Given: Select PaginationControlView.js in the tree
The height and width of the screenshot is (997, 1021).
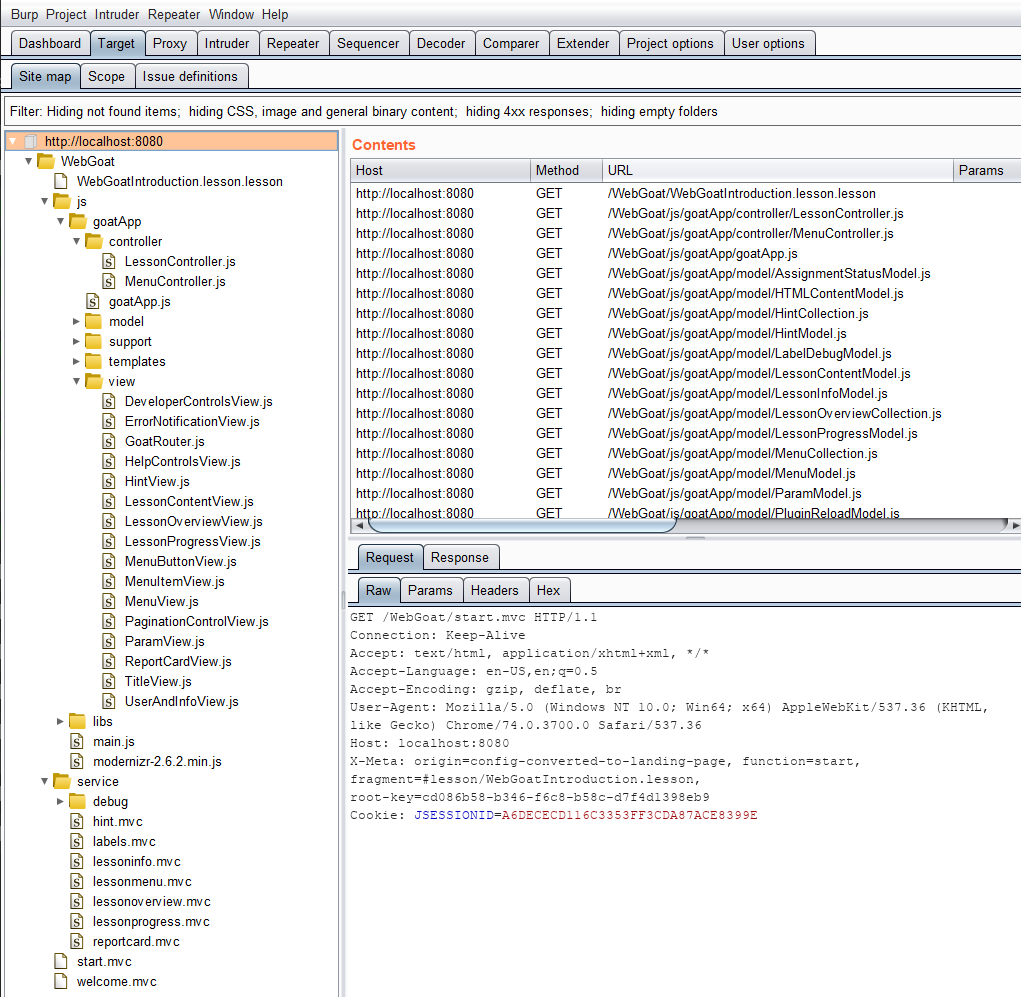Looking at the screenshot, I should (197, 622).
